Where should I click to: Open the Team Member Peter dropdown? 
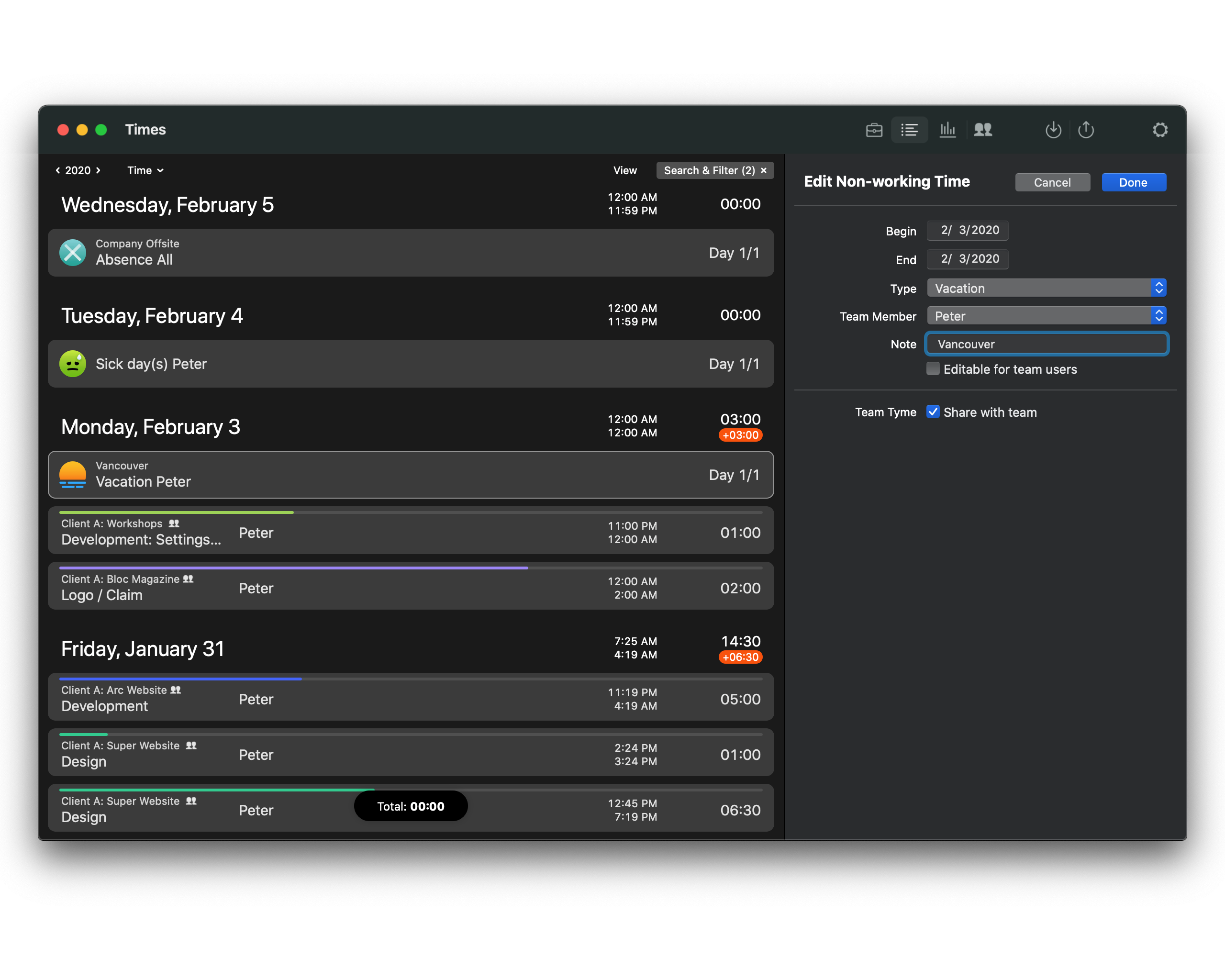pos(1046,316)
